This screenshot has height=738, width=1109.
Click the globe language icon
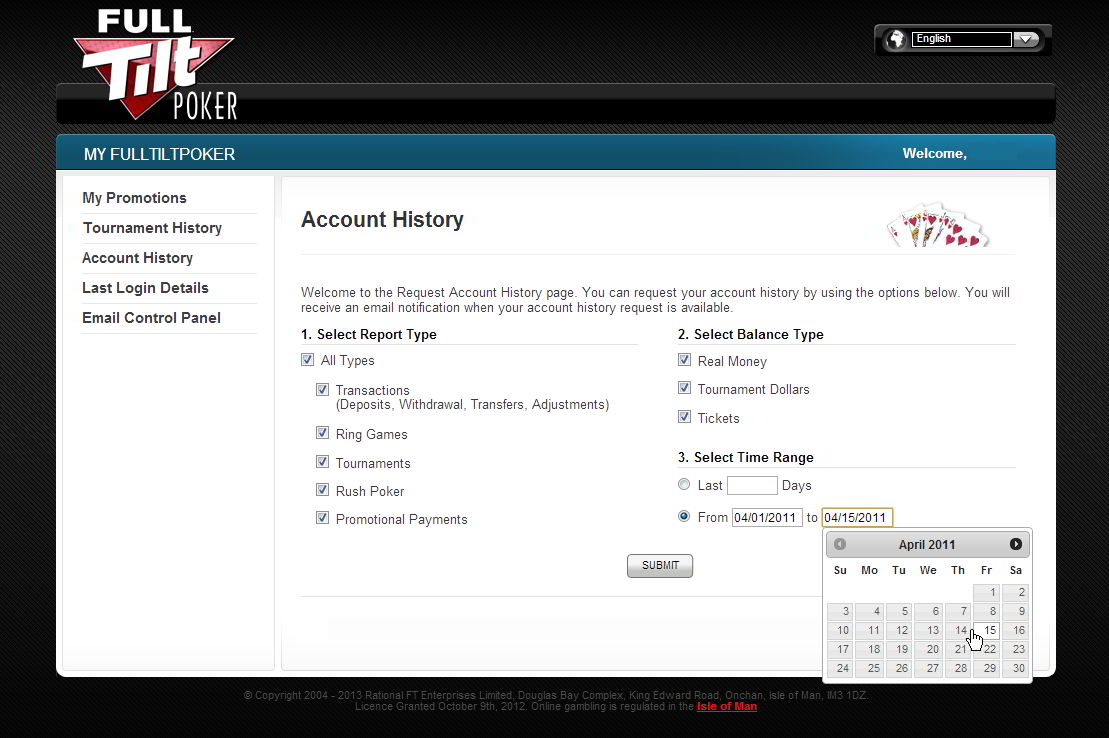click(896, 39)
